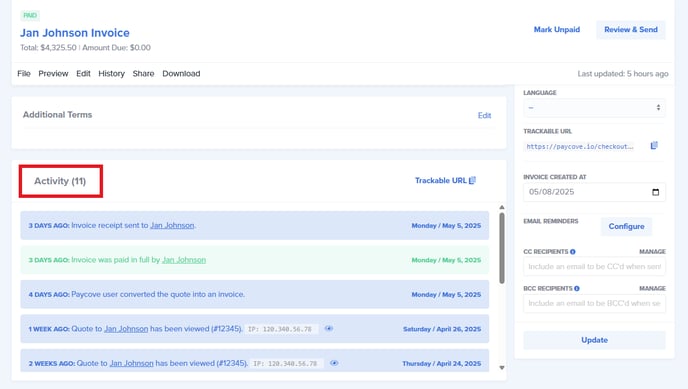This screenshot has width=688, height=389.
Task: Click the eye icon on the April 24 view entry
Action: coord(334,363)
